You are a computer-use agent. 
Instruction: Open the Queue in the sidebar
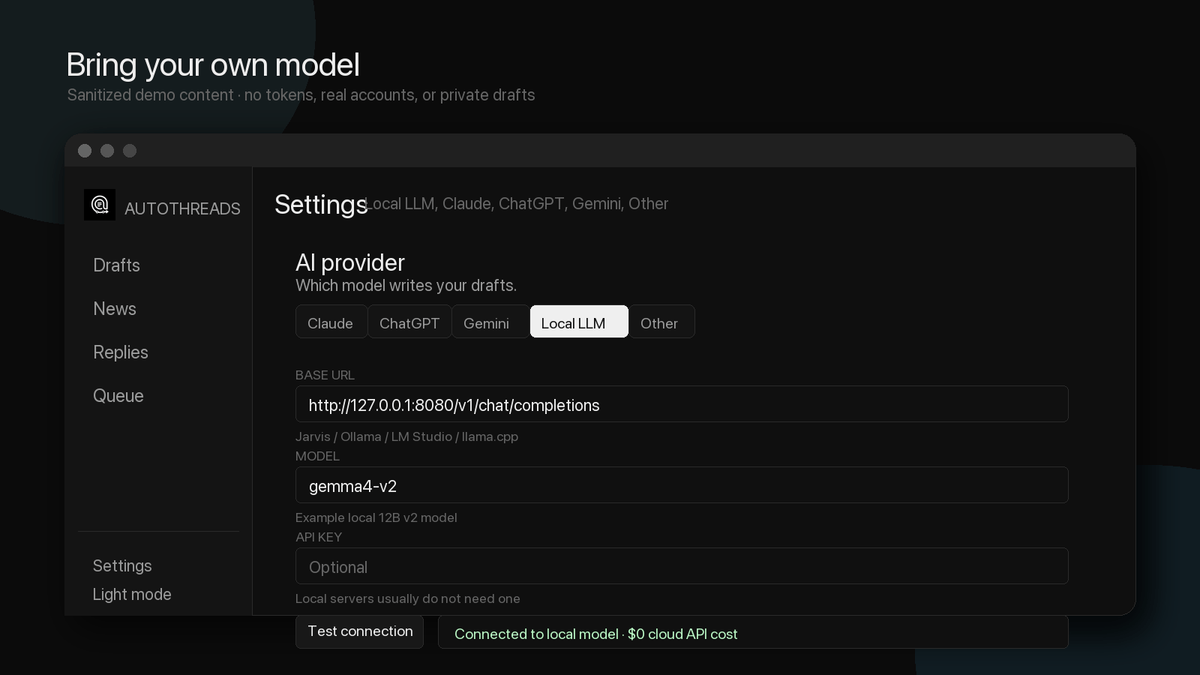(118, 396)
